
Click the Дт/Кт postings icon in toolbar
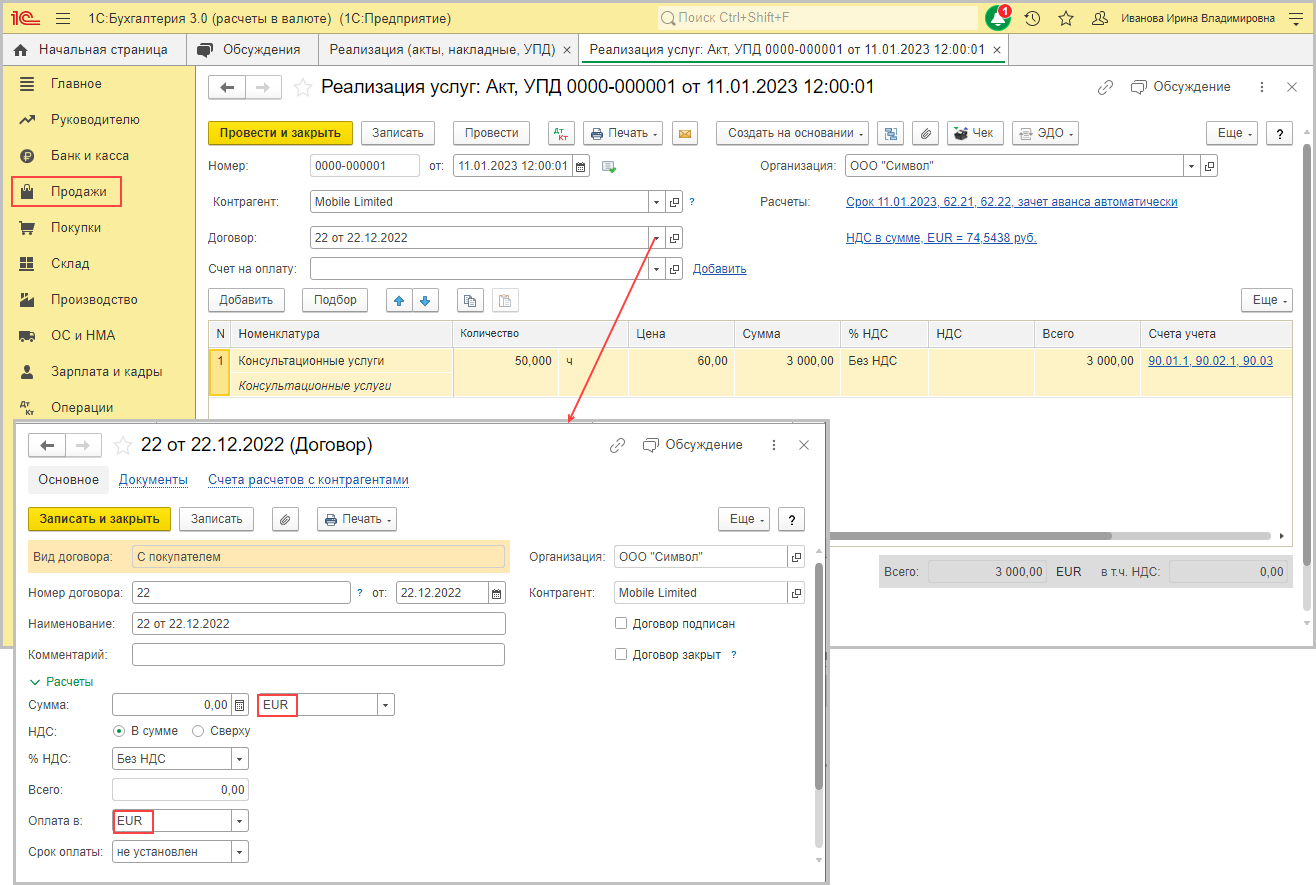pos(561,133)
